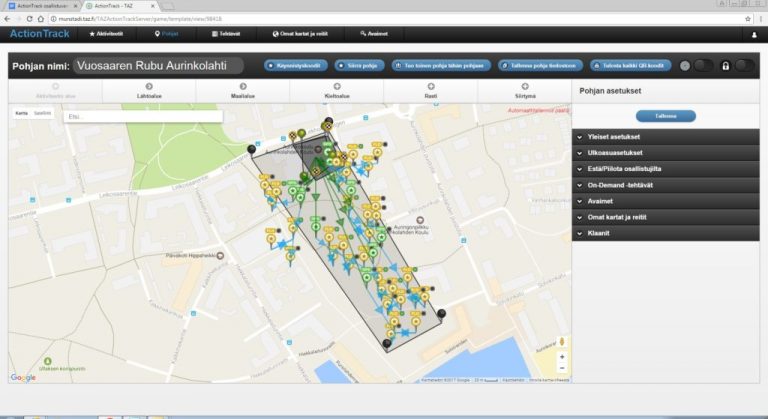Open the Aktiviteetit menu with star icon
The height and width of the screenshot is (419, 768).
(106, 34)
